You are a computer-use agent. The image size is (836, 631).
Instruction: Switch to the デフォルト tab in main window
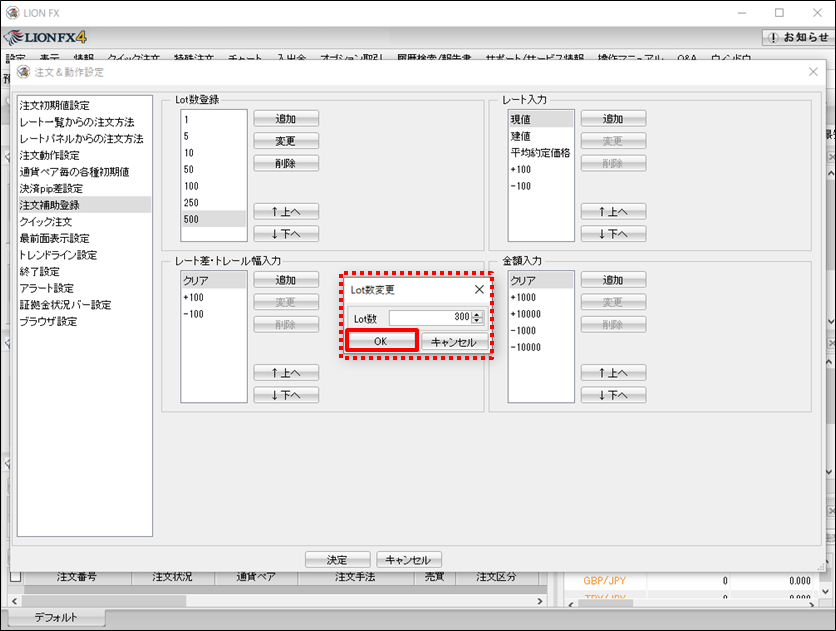click(x=57, y=617)
